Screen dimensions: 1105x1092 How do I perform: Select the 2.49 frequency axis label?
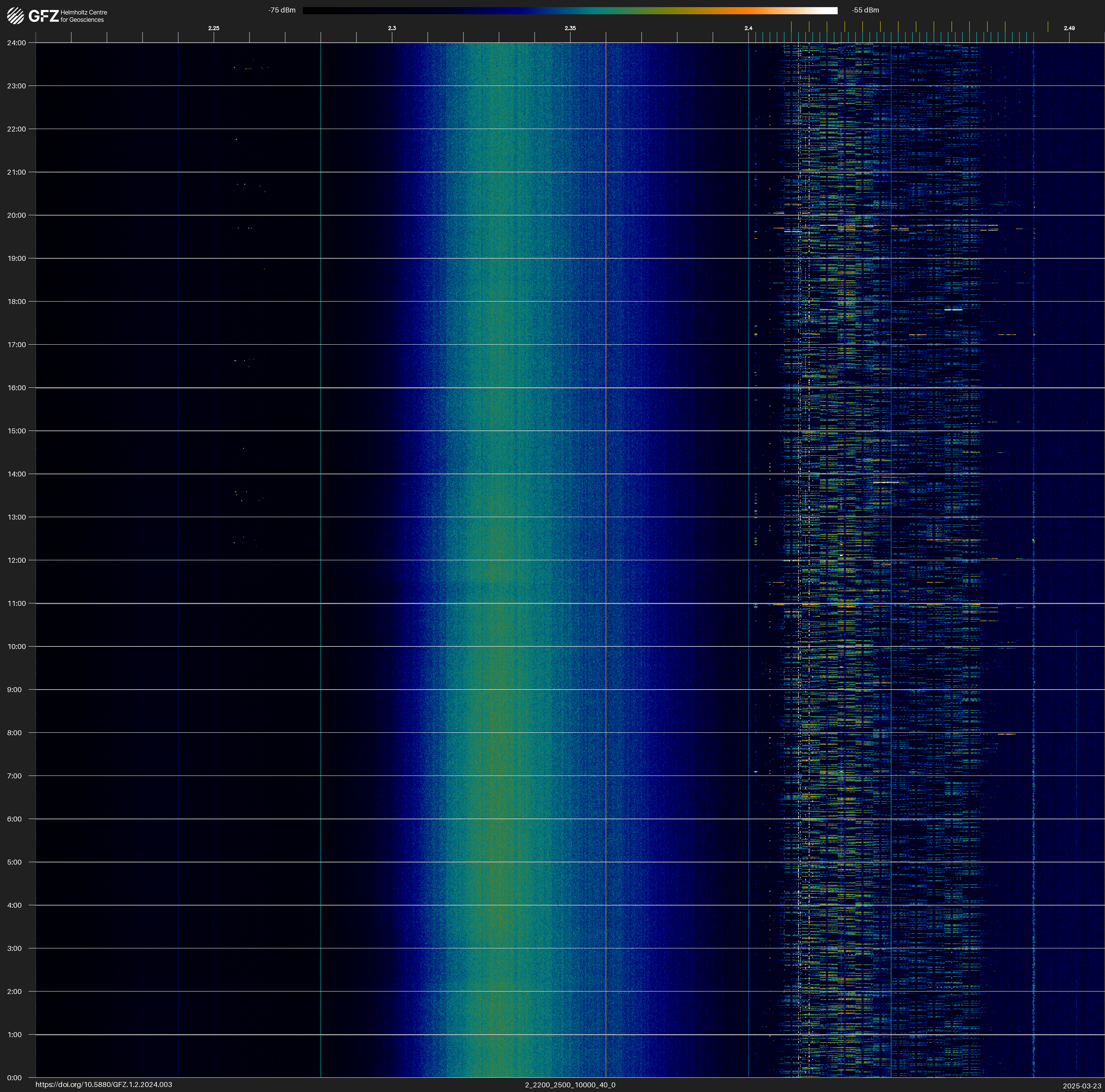[x=1069, y=28]
